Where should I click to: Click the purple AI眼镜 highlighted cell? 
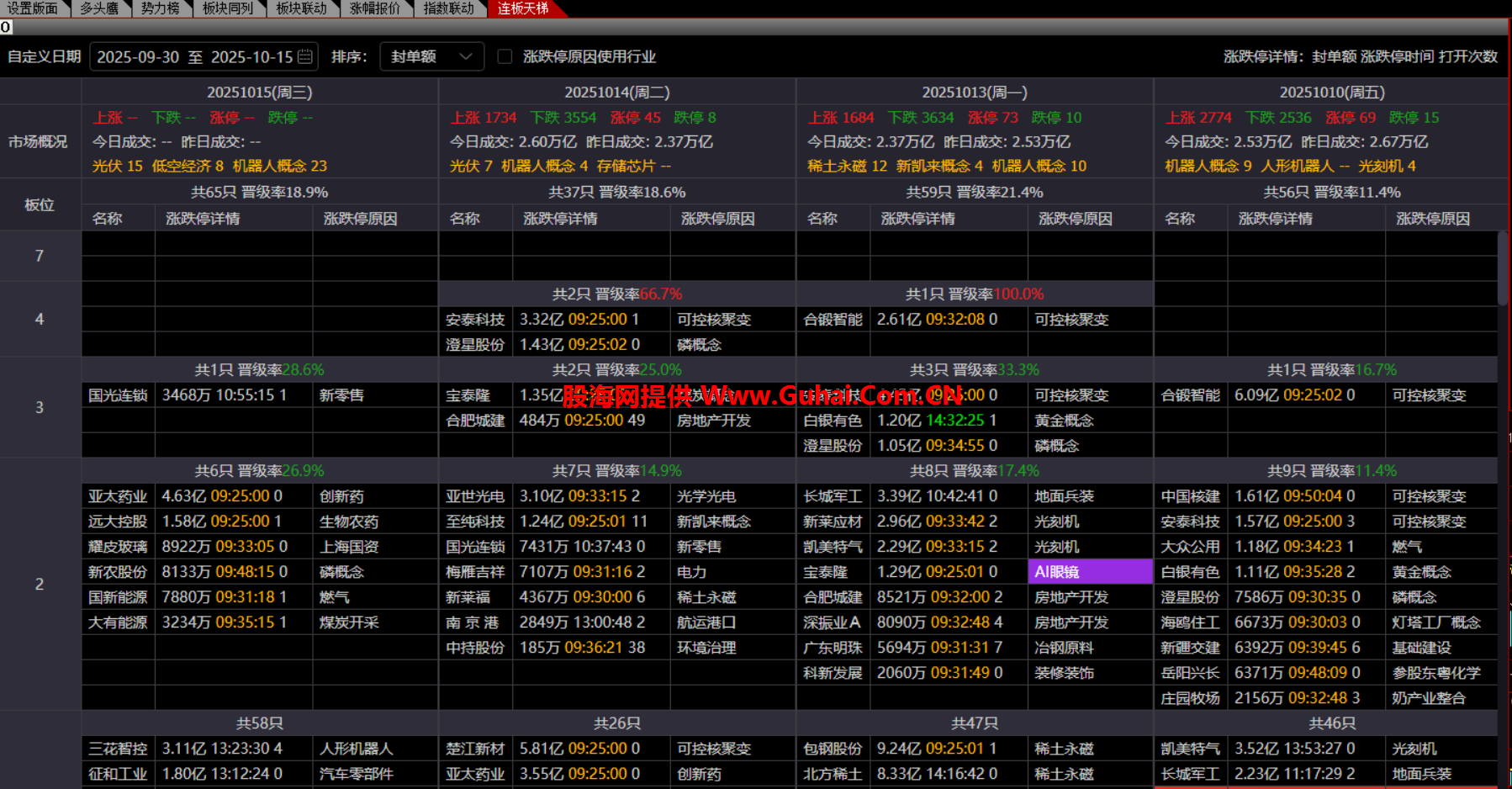[1090, 572]
